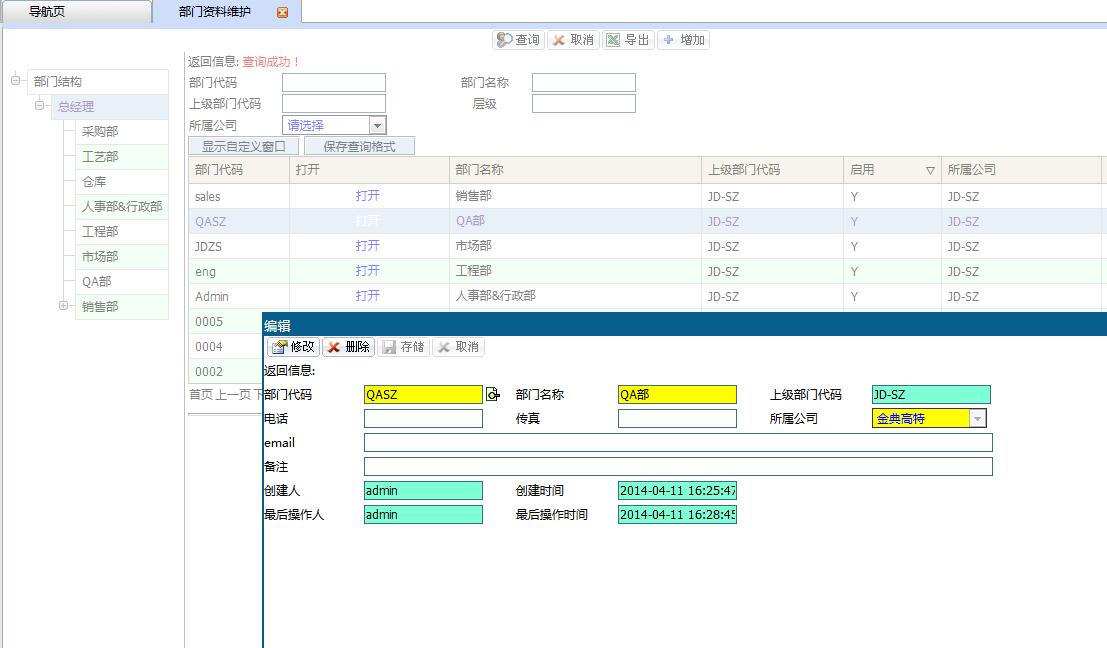
Task: Open the eng row 打开 link
Action: click(x=368, y=271)
